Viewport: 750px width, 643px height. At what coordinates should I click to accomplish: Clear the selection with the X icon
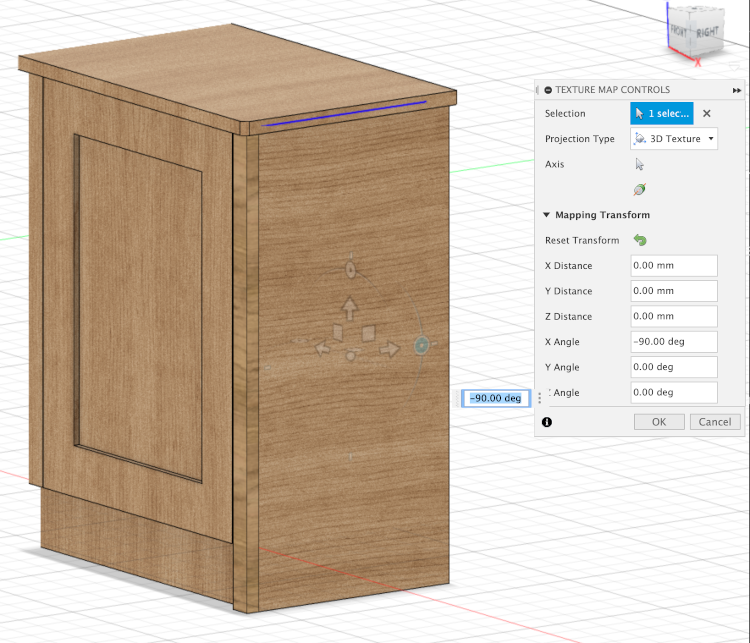coord(706,114)
